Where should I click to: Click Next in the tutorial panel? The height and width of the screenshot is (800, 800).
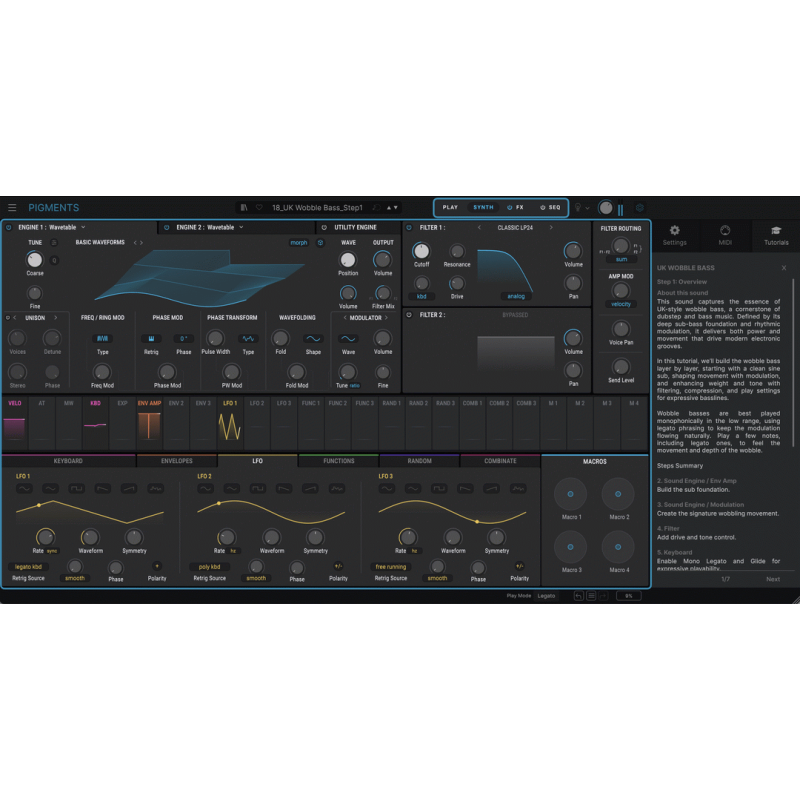[x=773, y=579]
